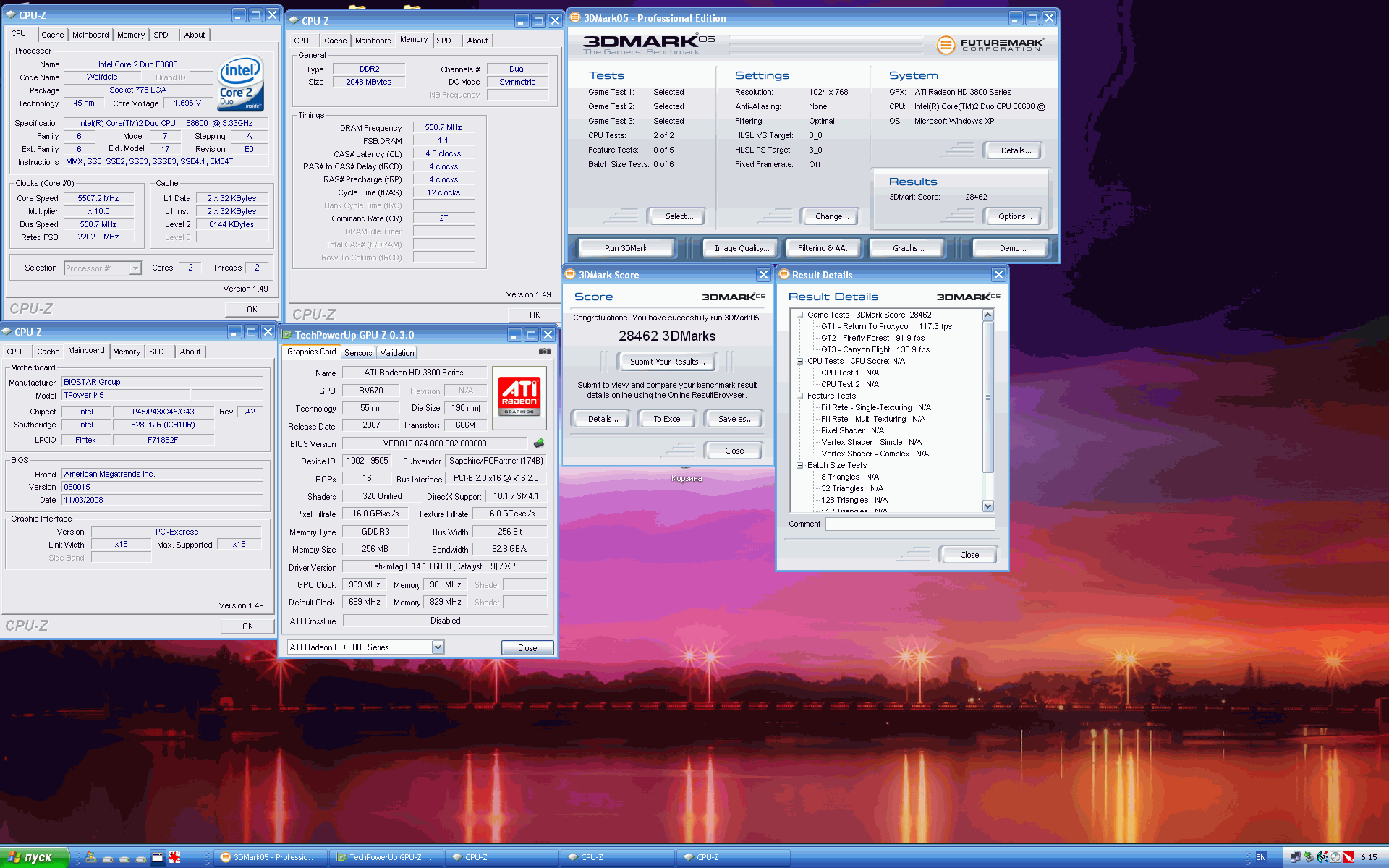This screenshot has width=1389, height=868.
Task: Collapse the CPU Tests tree node
Action: click(x=799, y=361)
